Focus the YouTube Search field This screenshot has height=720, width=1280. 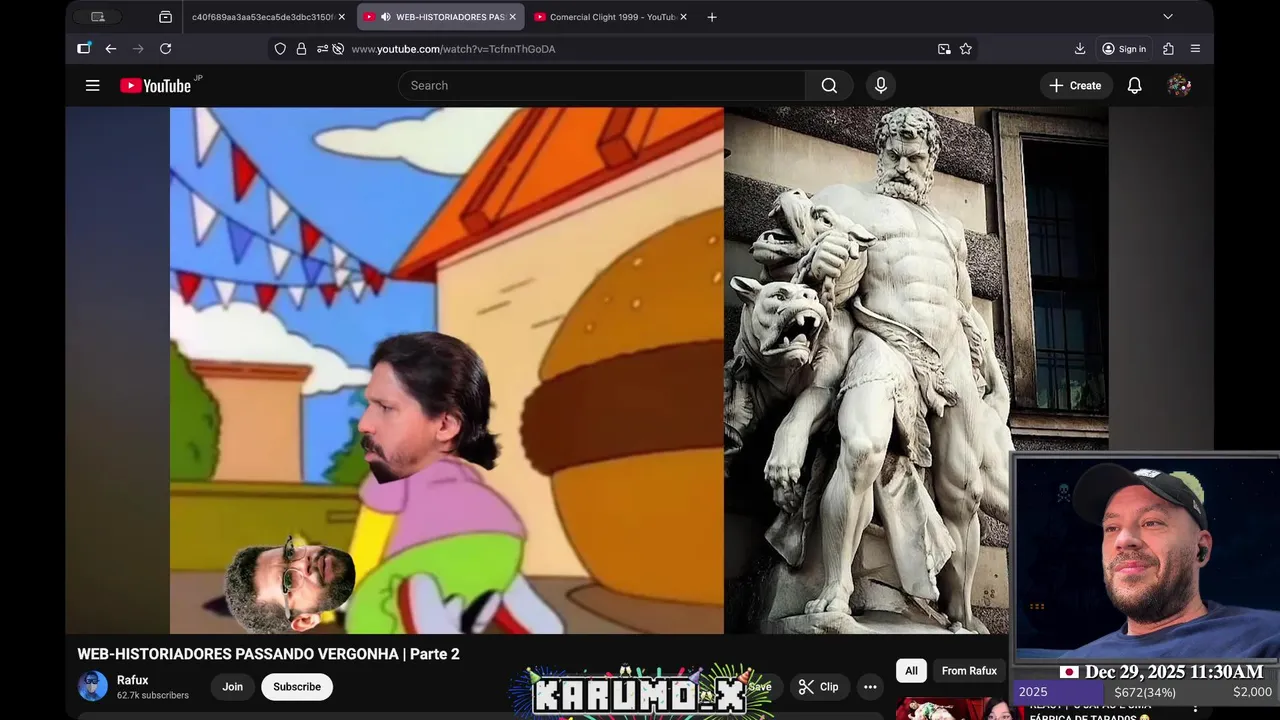point(602,86)
